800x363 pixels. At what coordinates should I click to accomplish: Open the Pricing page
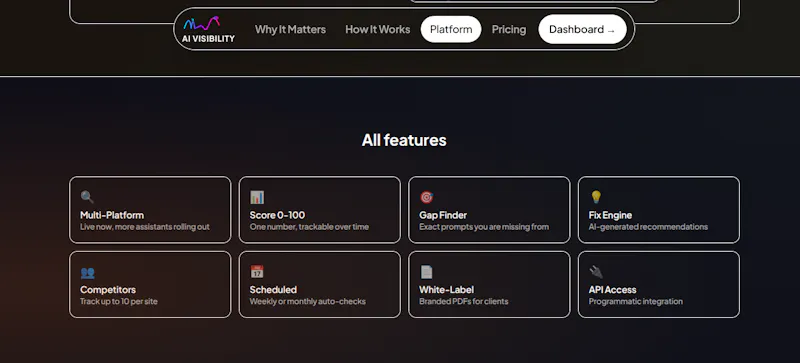[x=509, y=29]
